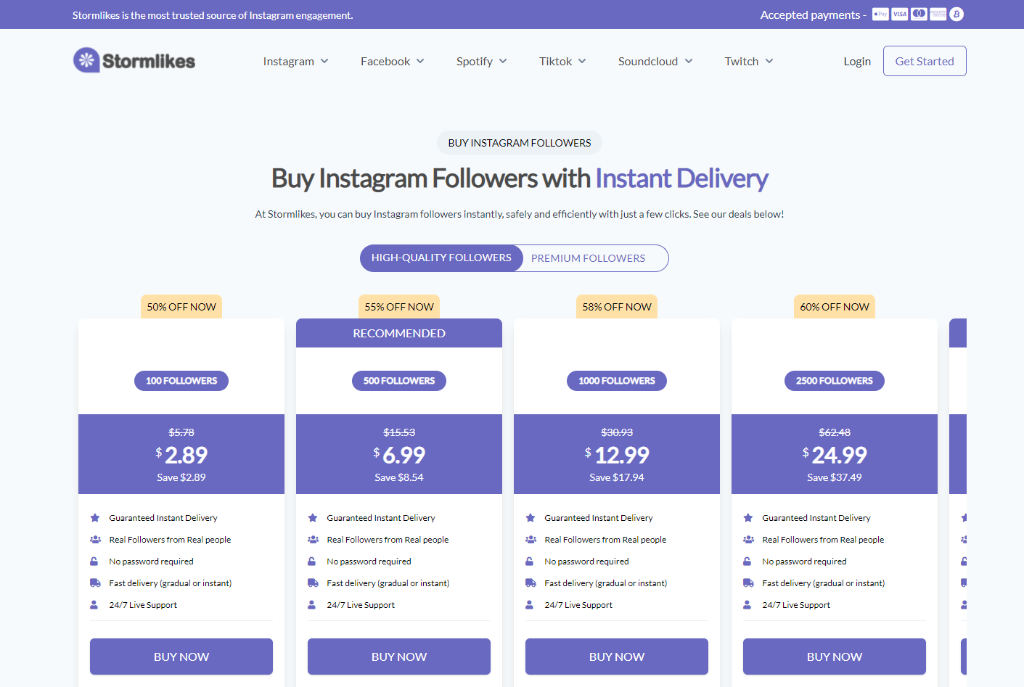The width and height of the screenshot is (1024, 687).
Task: Click lock icon in 1000 Followers card
Action: [x=530, y=561]
